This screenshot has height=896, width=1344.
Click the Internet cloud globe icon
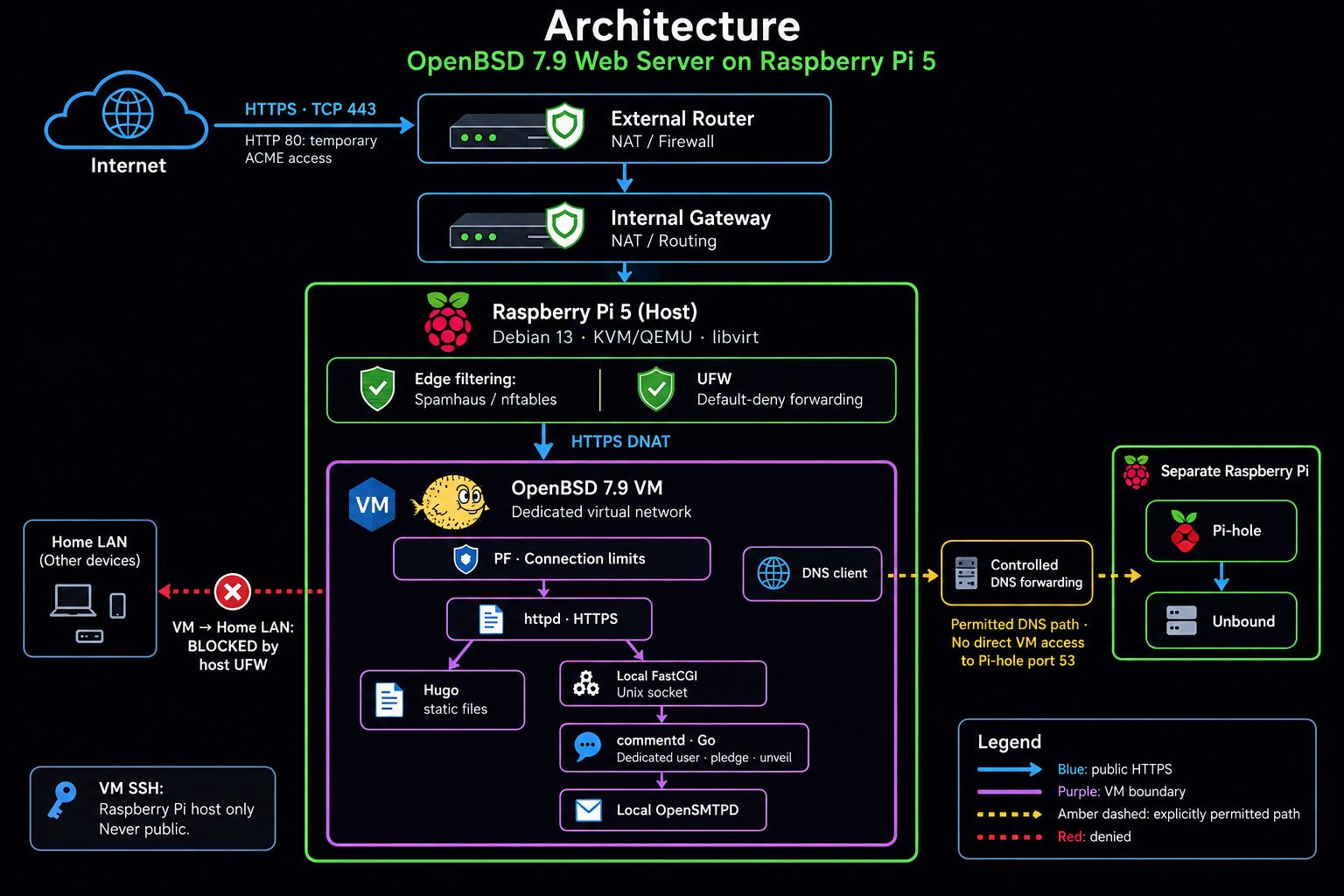tap(128, 113)
